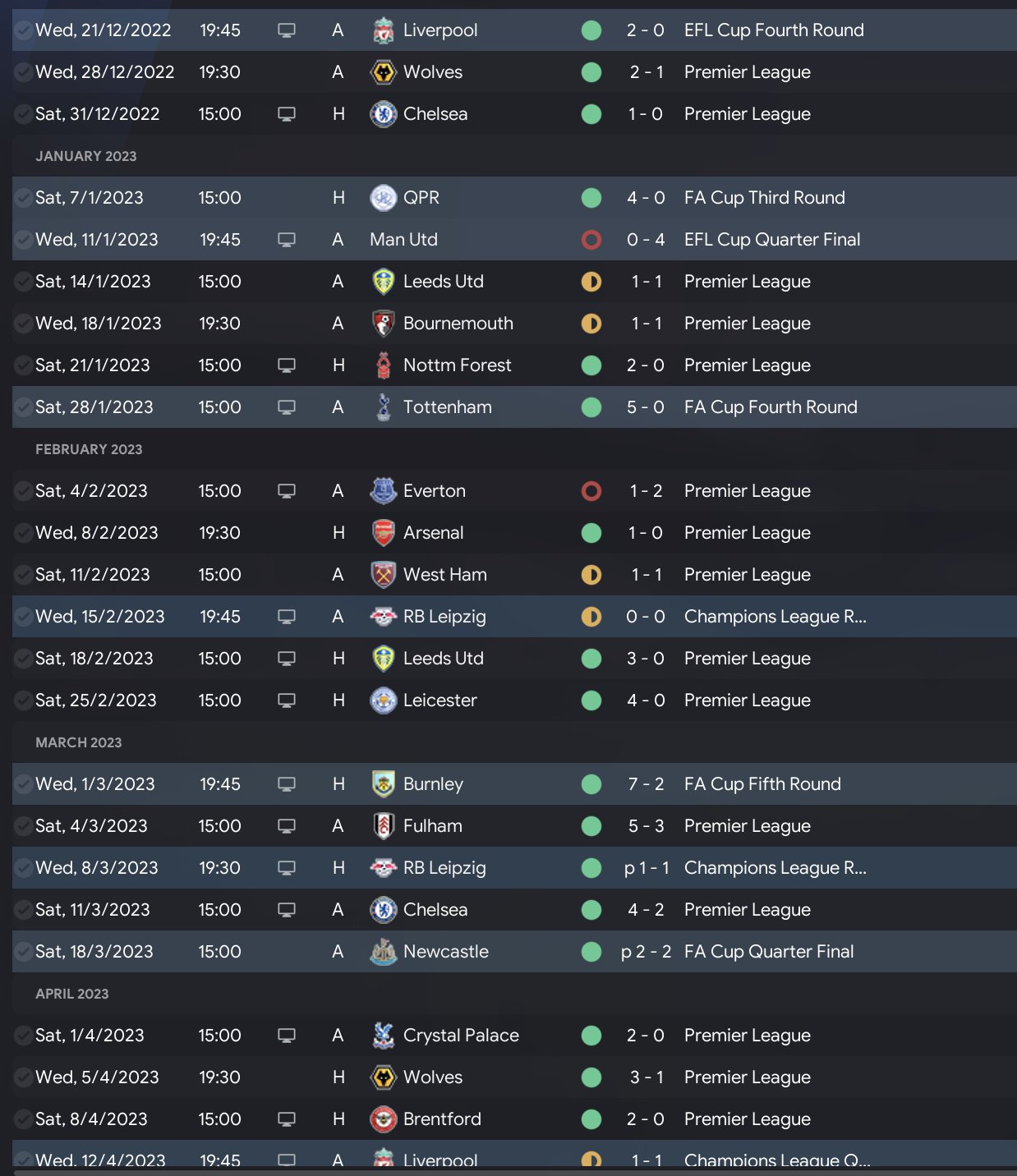Click the TV icon on the Brentford match
1017x1176 pixels.
(287, 1119)
